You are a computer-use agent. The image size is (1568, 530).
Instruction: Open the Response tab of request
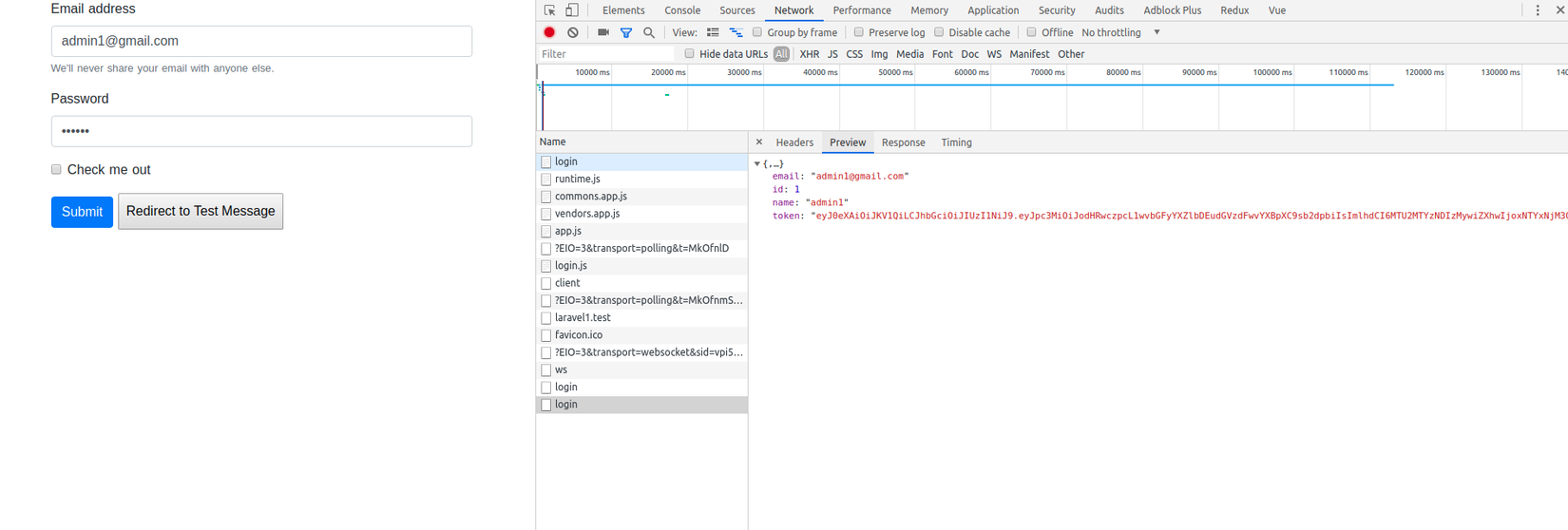tap(903, 142)
